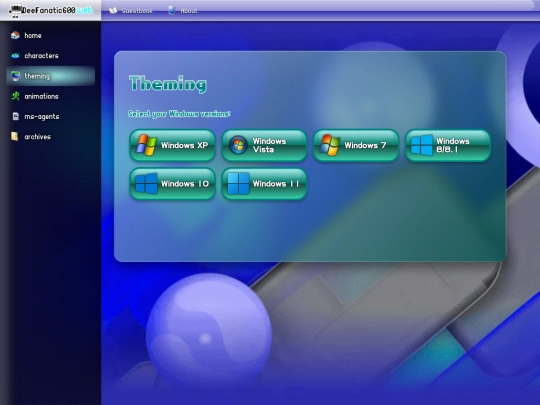Screen dimensions: 540x405
Task: Select the theming menu item
Action: pos(50,76)
